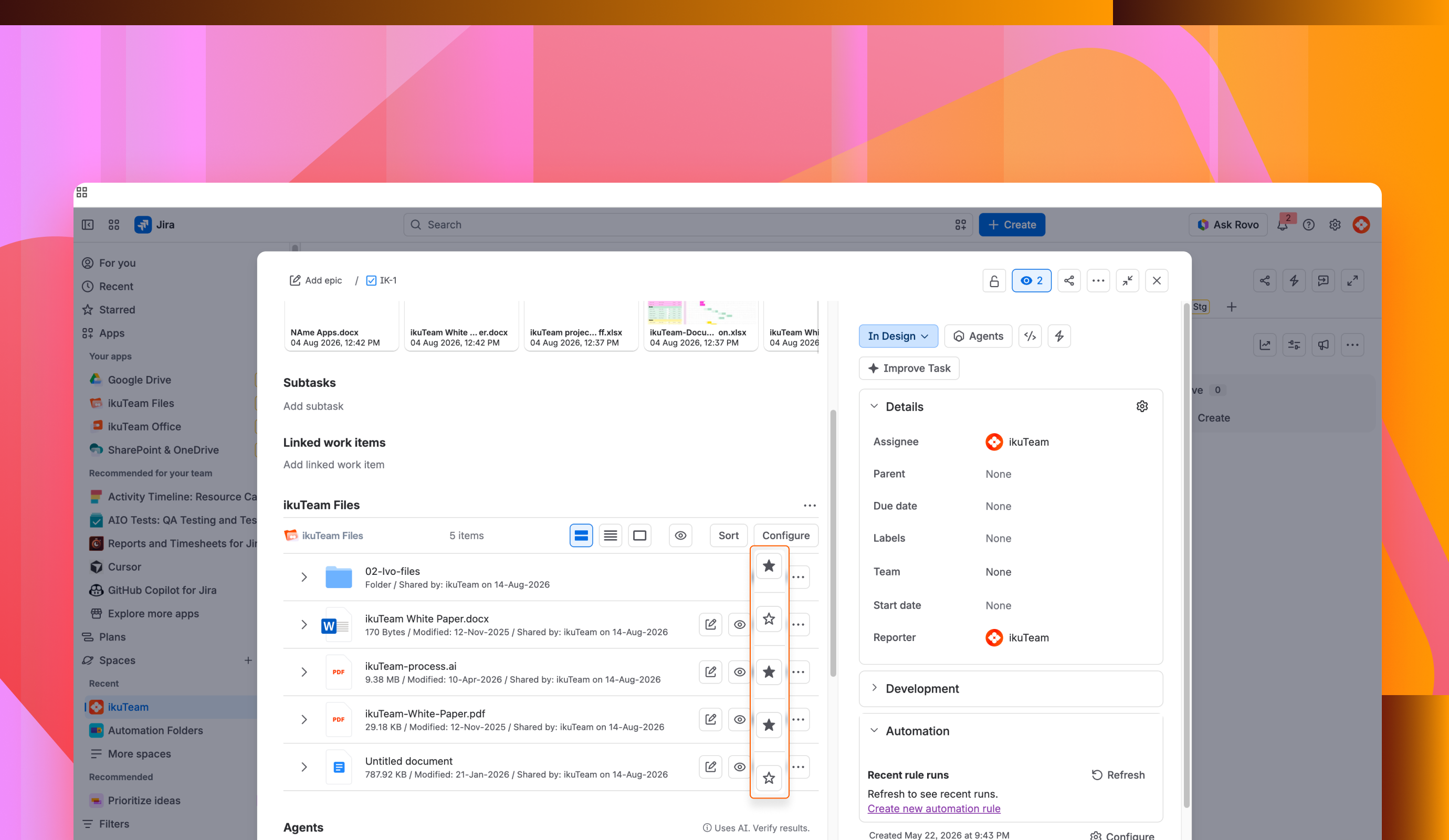Screen dimensions: 1449x840
Task: Open the ikuTeam Files section more menu
Action: pyautogui.click(x=810, y=506)
